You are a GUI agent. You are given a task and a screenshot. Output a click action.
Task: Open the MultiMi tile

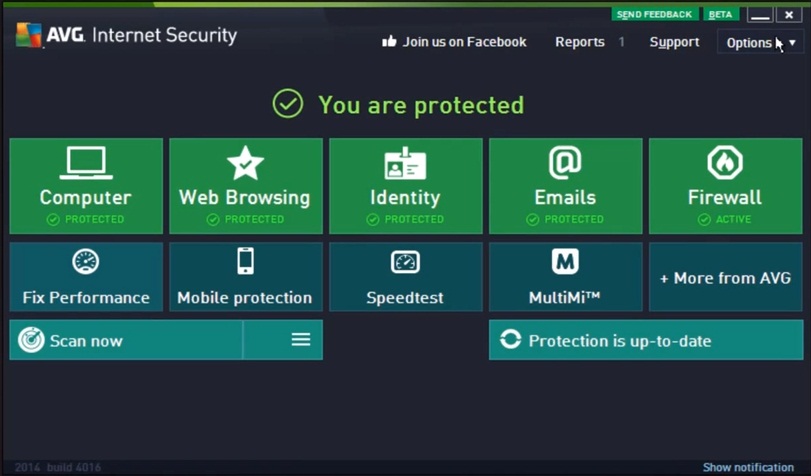(x=565, y=277)
